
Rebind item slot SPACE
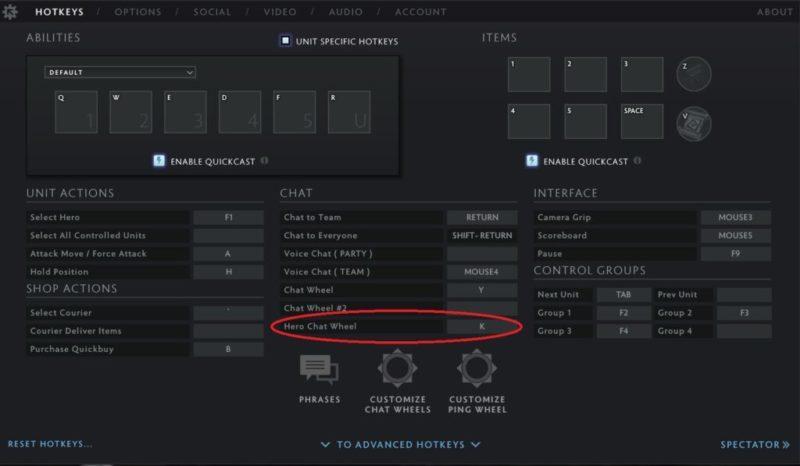(x=642, y=121)
